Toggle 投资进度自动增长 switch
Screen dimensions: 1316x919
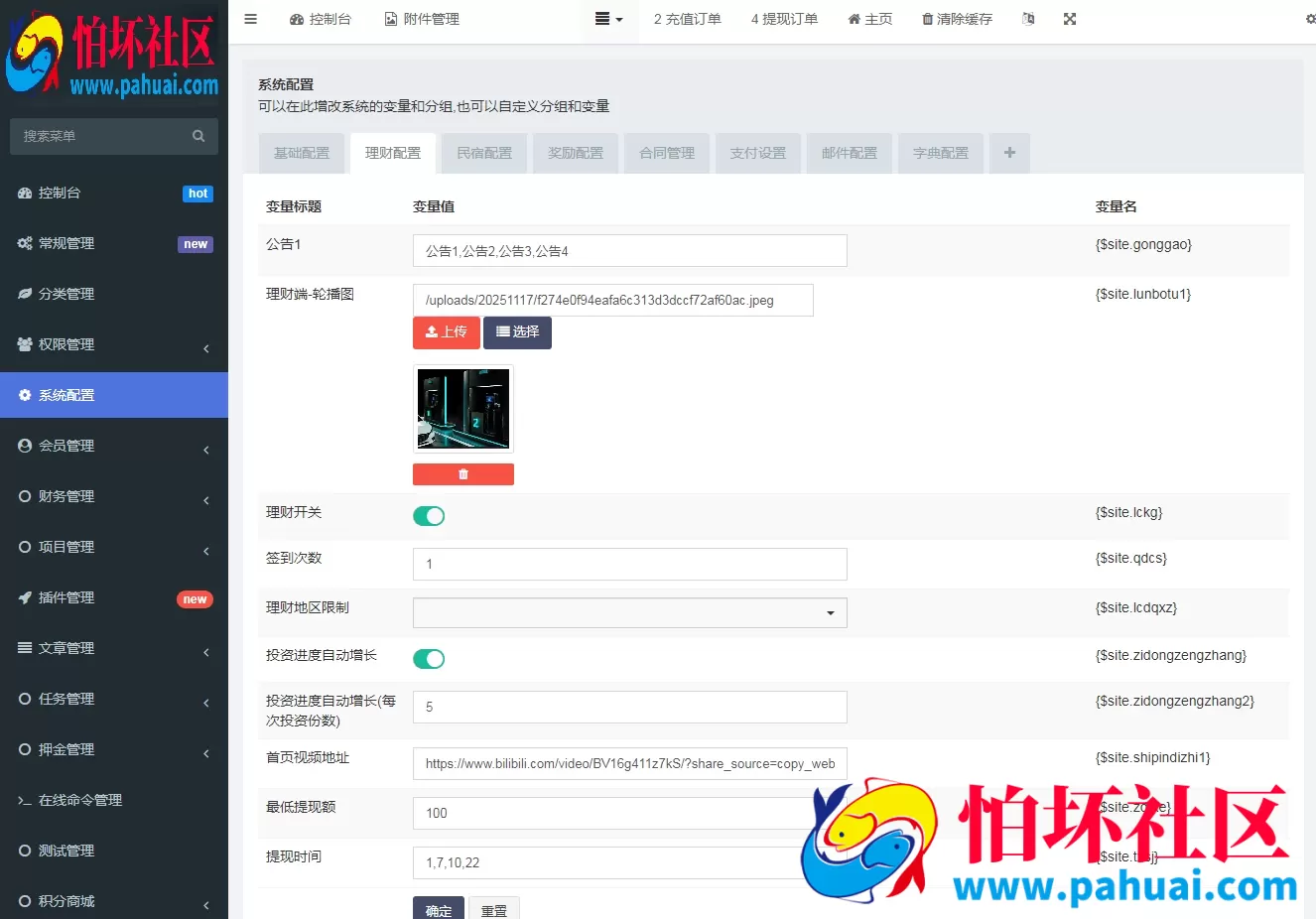(x=429, y=659)
